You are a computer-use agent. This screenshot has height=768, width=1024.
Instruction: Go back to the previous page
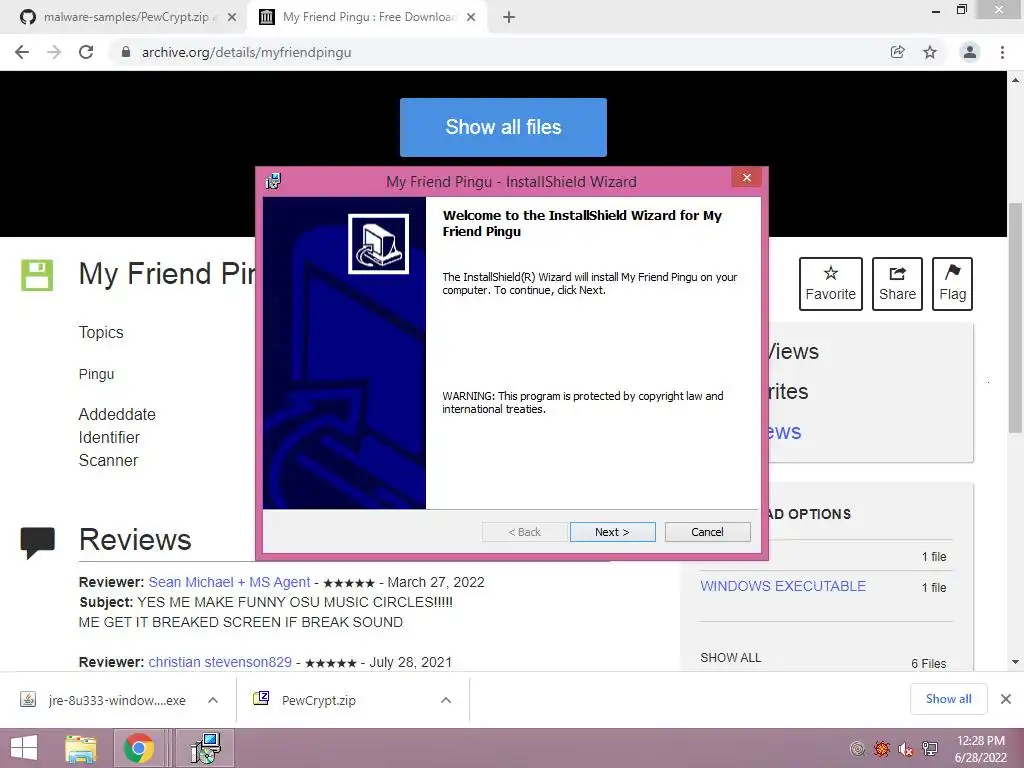click(22, 52)
